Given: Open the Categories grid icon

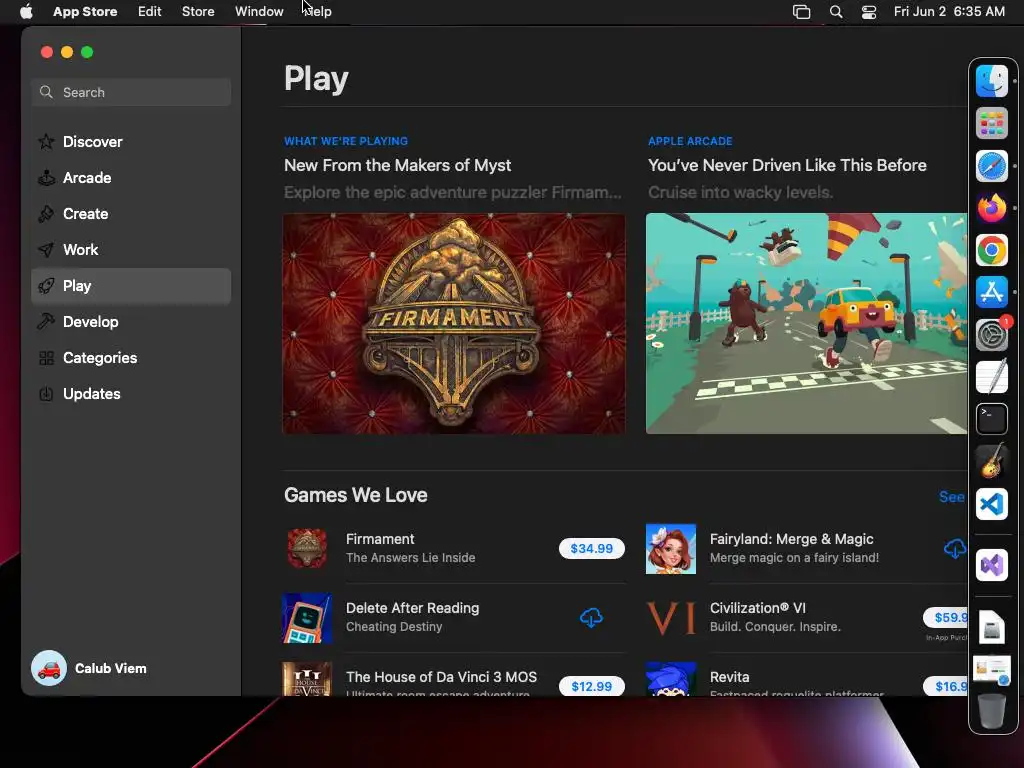Looking at the screenshot, I should (46, 358).
